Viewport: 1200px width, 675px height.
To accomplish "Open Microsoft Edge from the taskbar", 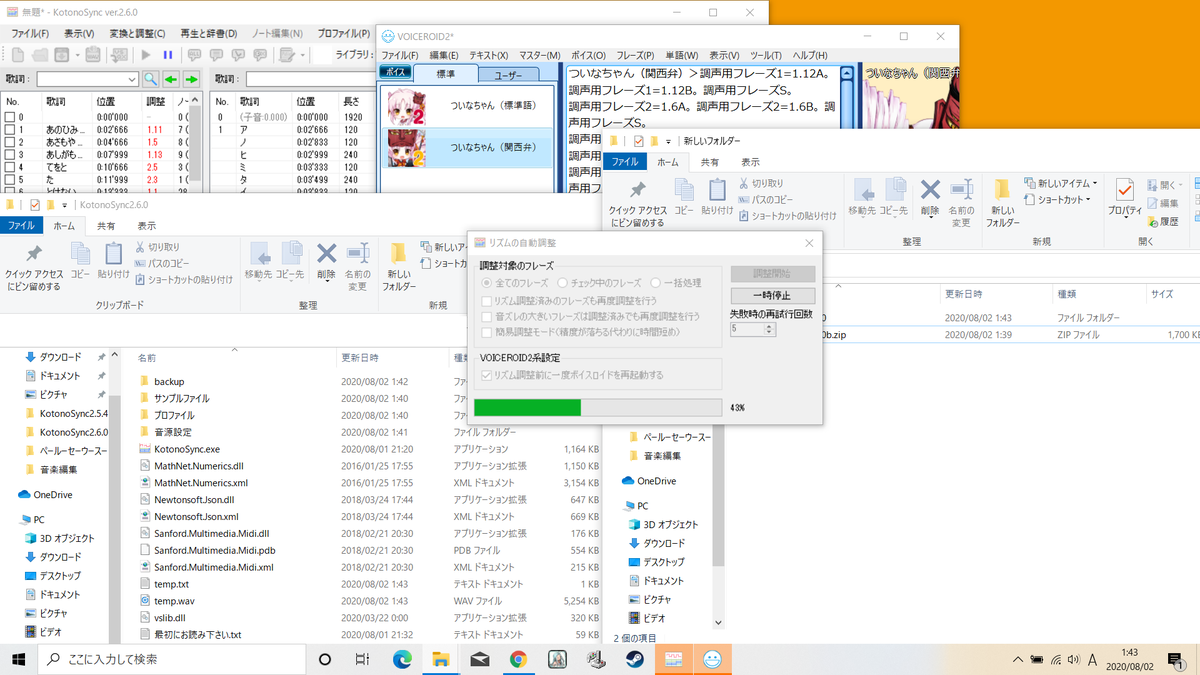I will (402, 659).
